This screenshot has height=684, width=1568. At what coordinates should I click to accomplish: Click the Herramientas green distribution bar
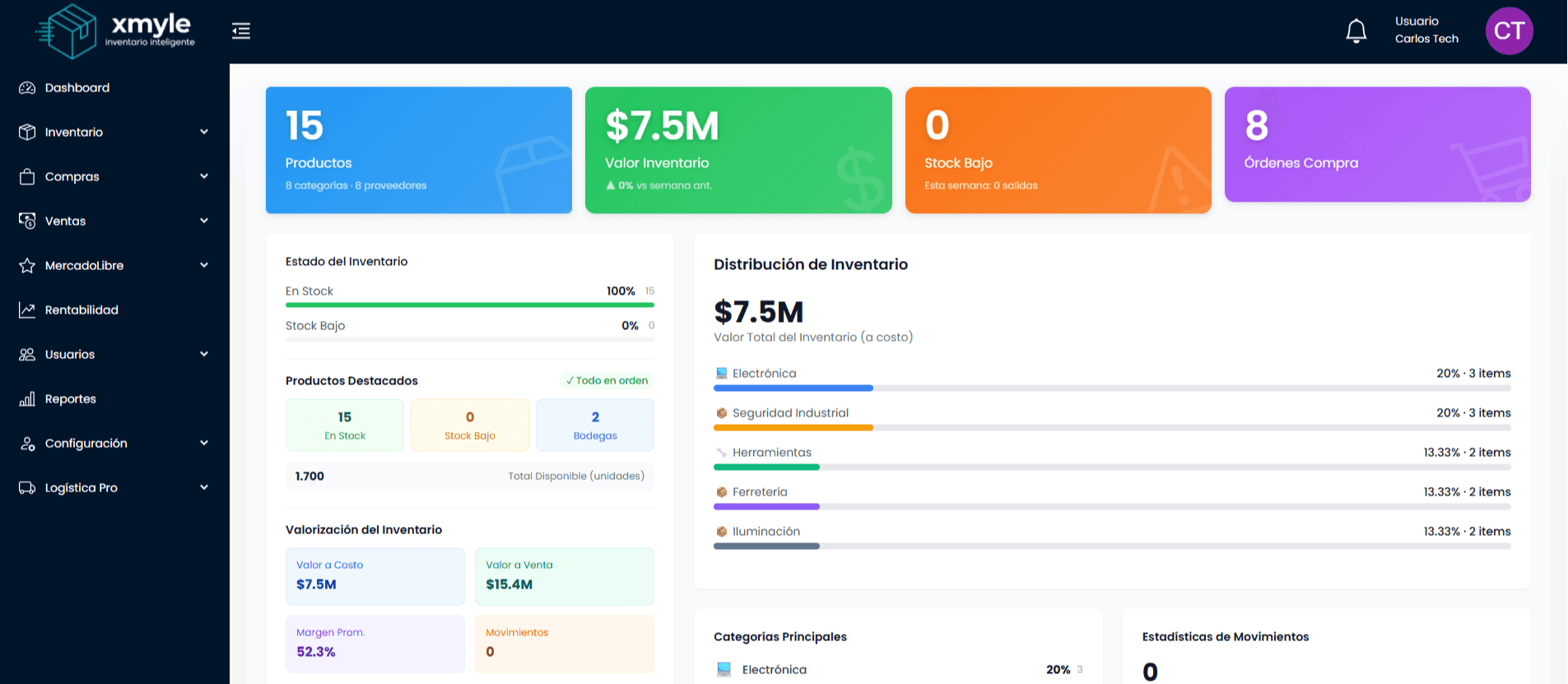click(x=766, y=468)
